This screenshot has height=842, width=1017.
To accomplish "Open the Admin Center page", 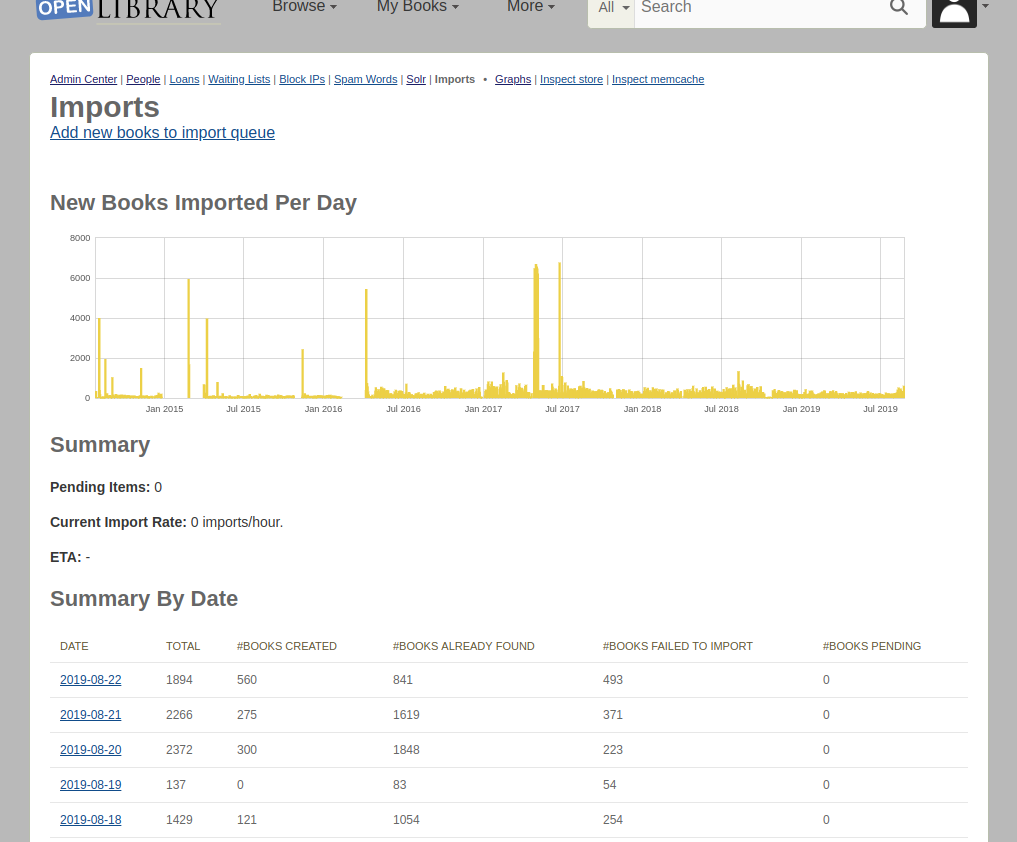I will [x=83, y=79].
